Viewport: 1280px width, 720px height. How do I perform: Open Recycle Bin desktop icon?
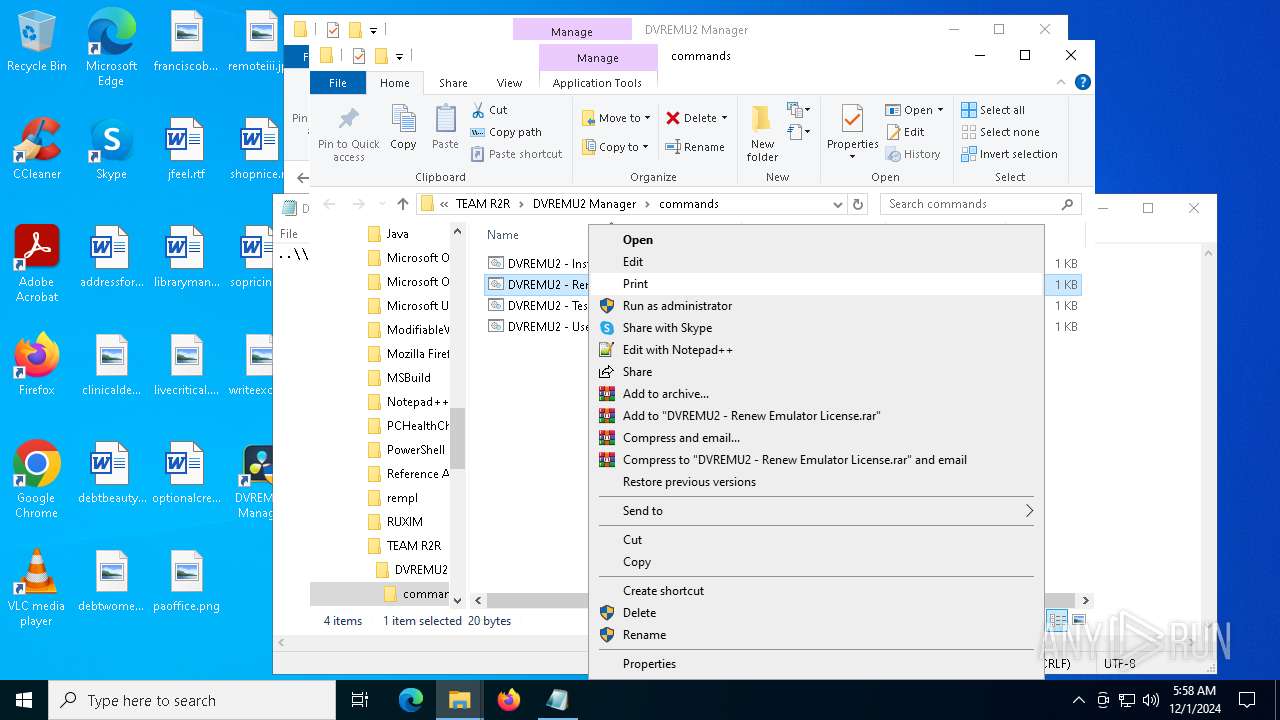[x=37, y=42]
